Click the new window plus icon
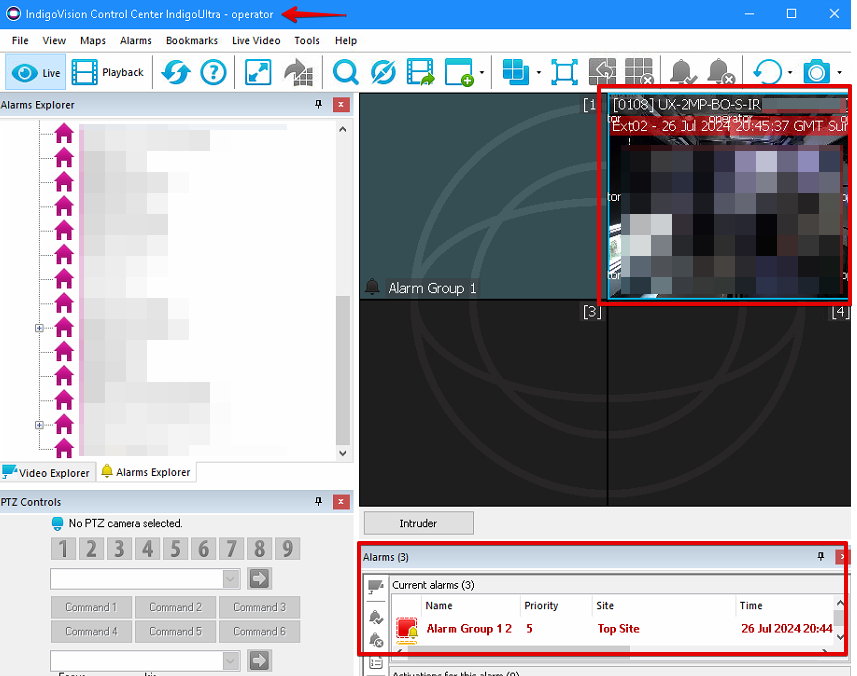 pyautogui.click(x=459, y=72)
